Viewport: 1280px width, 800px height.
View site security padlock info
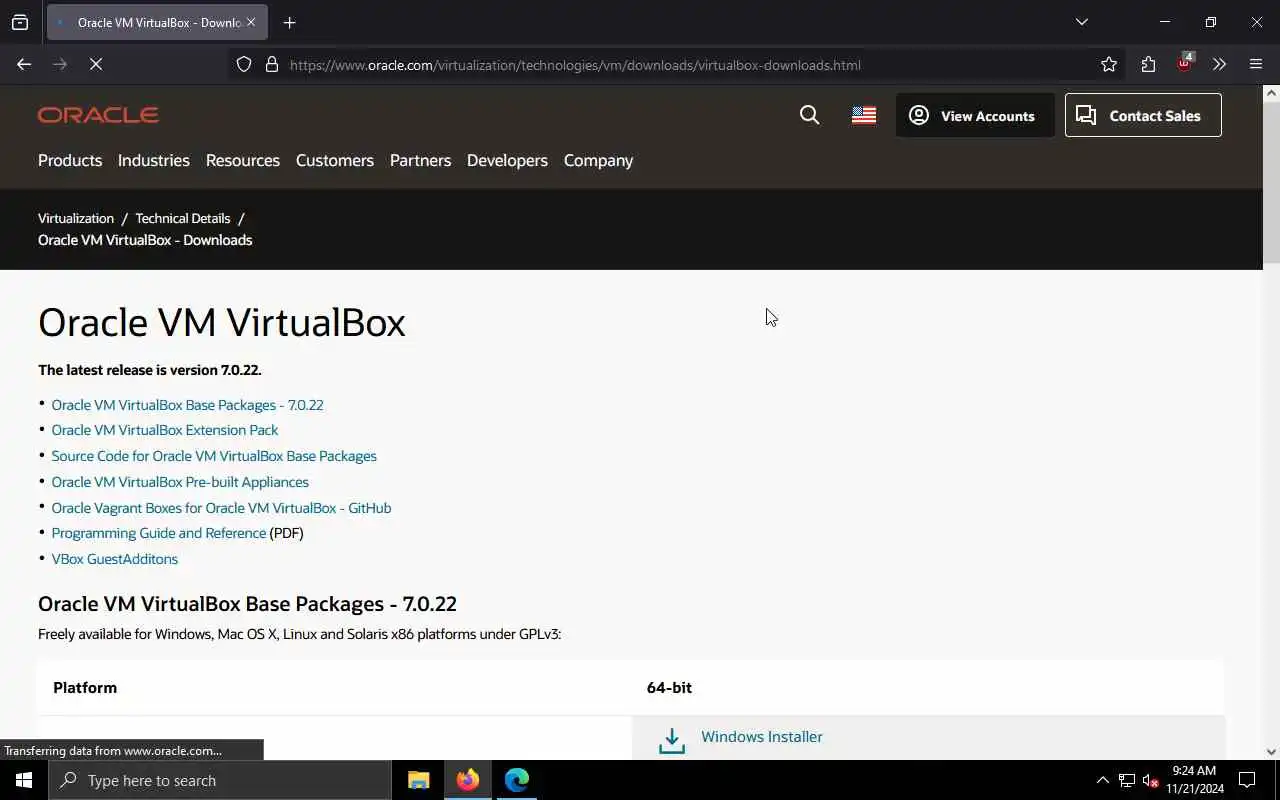pos(271,64)
